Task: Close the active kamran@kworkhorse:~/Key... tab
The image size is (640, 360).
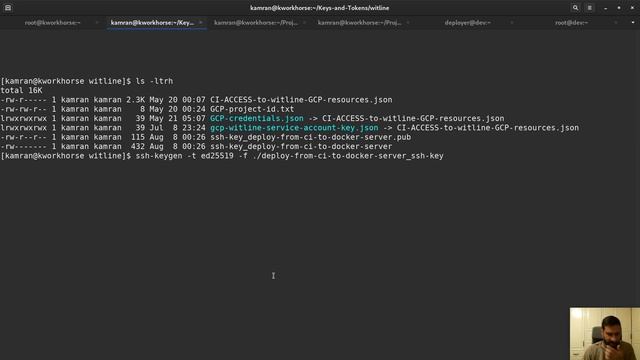Action: [200, 23]
